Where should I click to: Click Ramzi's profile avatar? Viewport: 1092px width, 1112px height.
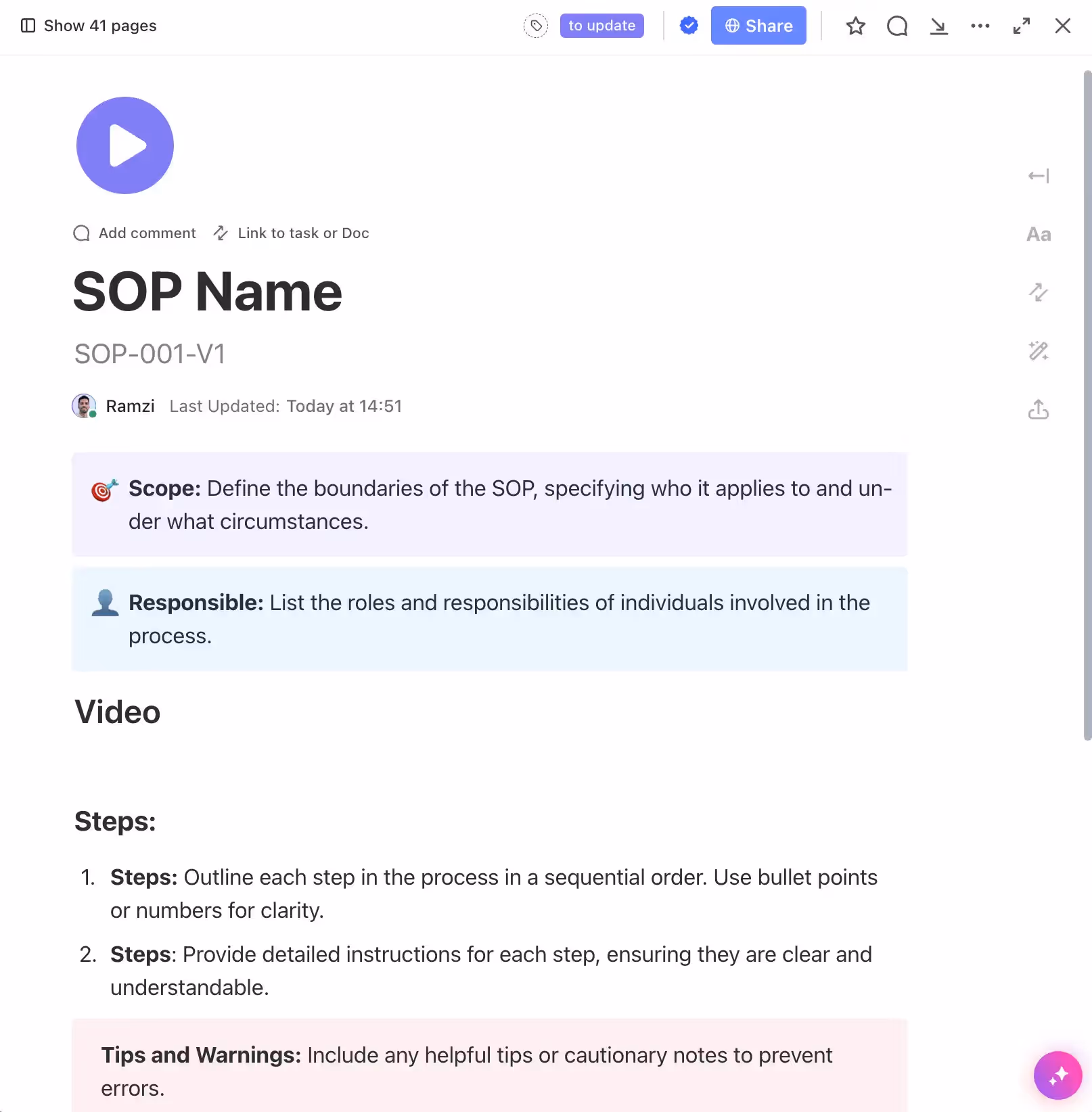[84, 406]
